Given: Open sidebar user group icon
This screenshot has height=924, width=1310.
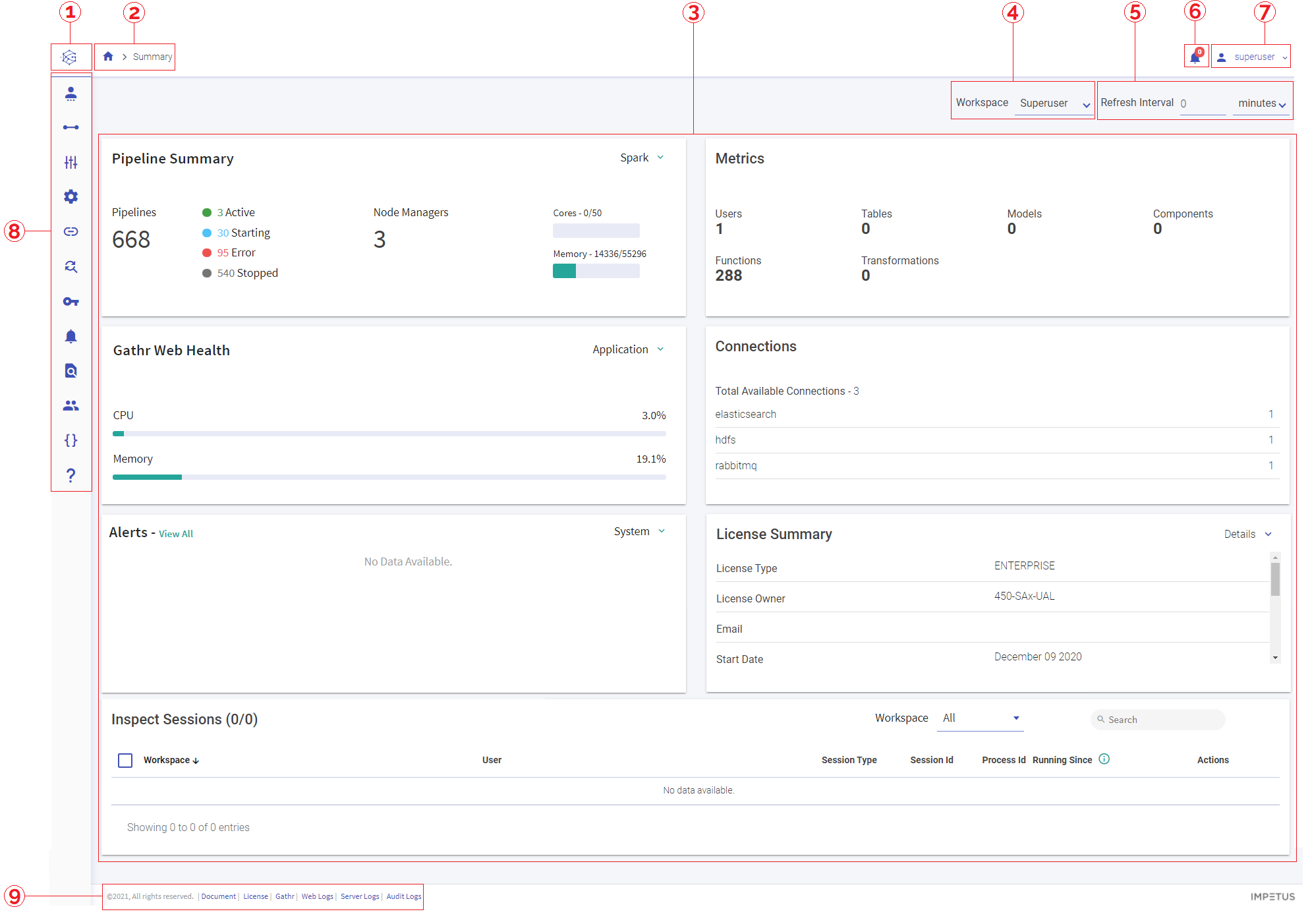Looking at the screenshot, I should click(x=71, y=405).
